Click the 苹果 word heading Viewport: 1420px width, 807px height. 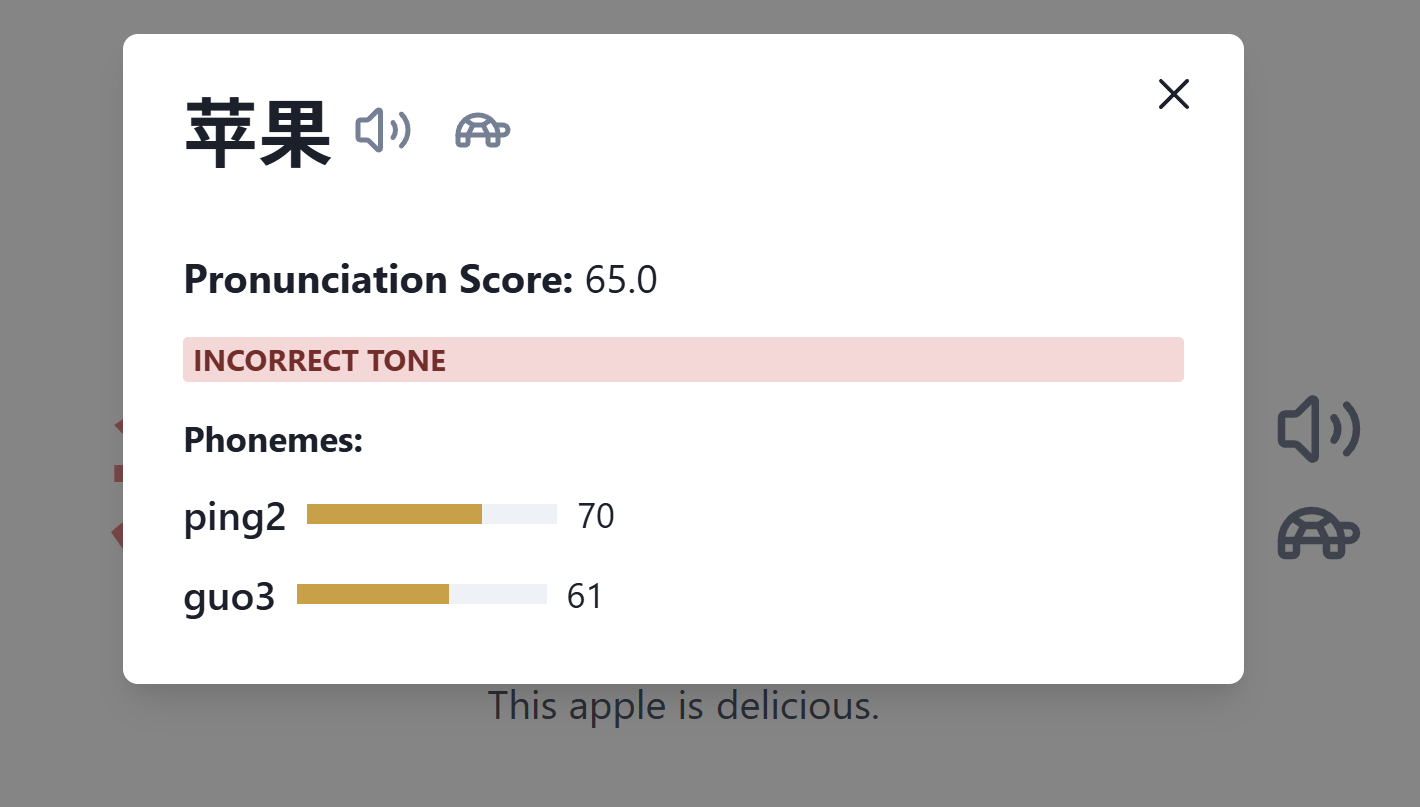258,135
